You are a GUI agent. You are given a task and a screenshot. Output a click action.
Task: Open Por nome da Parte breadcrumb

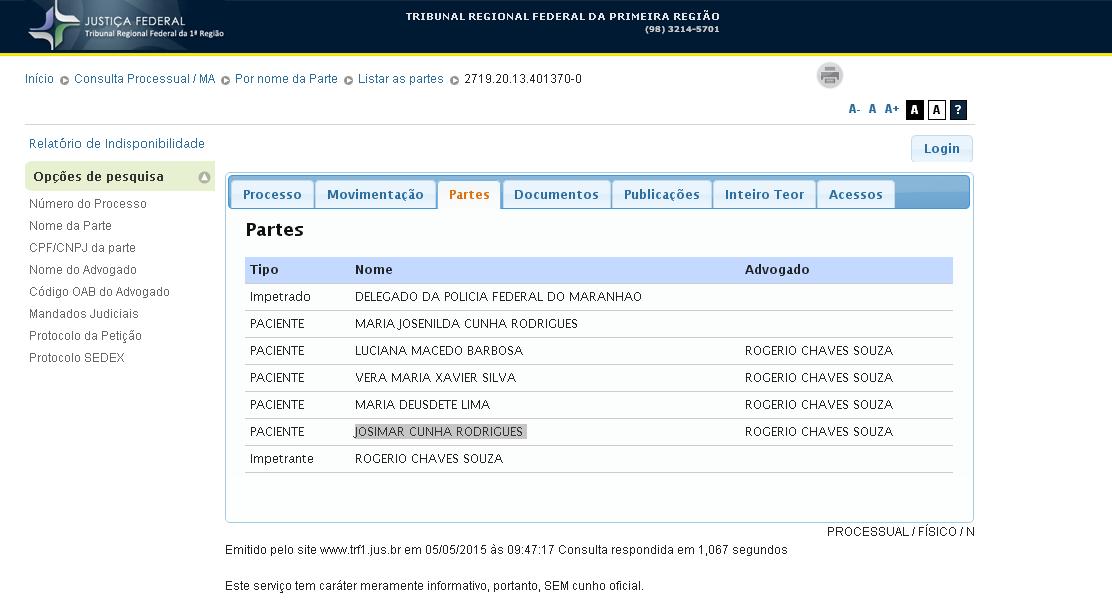[287, 79]
